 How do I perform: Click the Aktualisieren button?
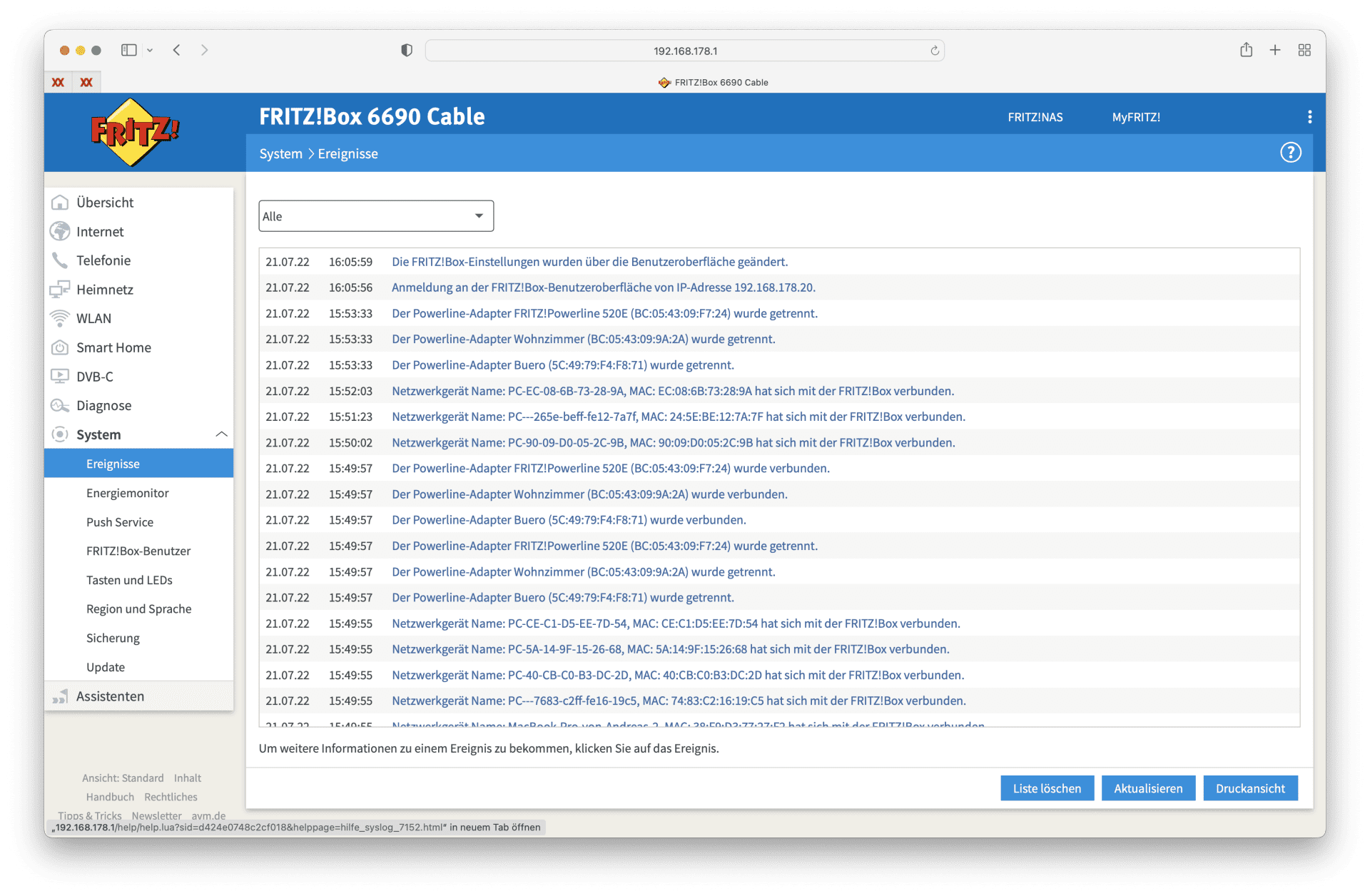click(1148, 788)
